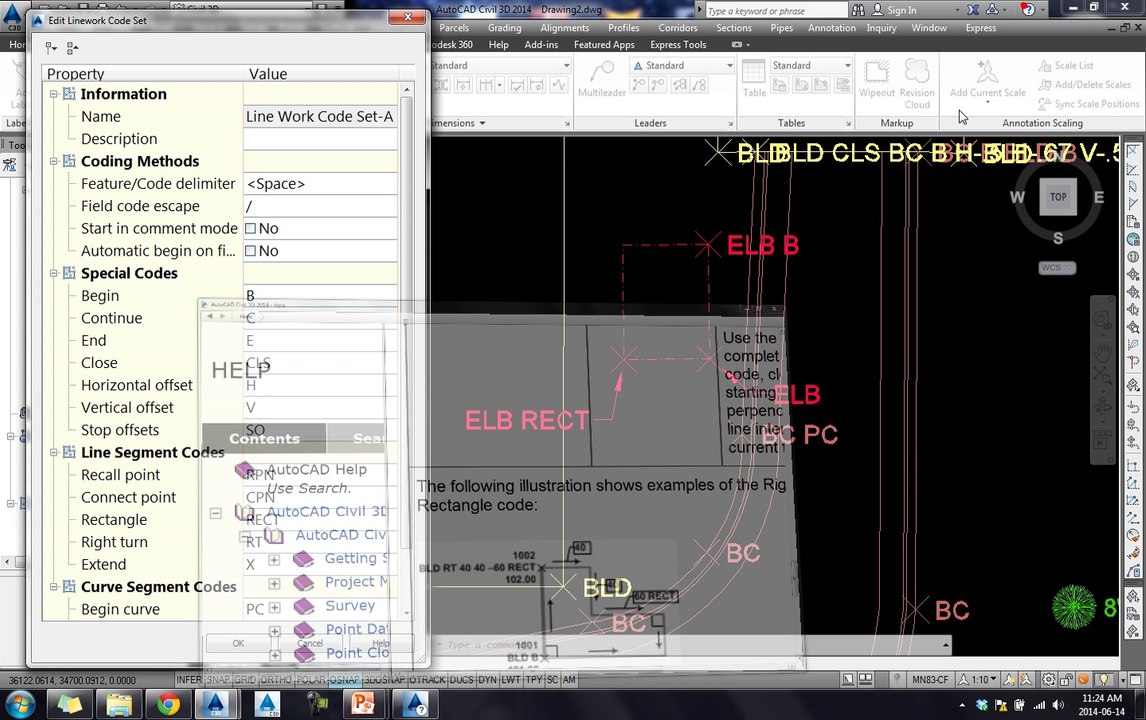Click the add leader icon in Leaders panel
The height and width of the screenshot is (720, 1146).
(x=639, y=85)
